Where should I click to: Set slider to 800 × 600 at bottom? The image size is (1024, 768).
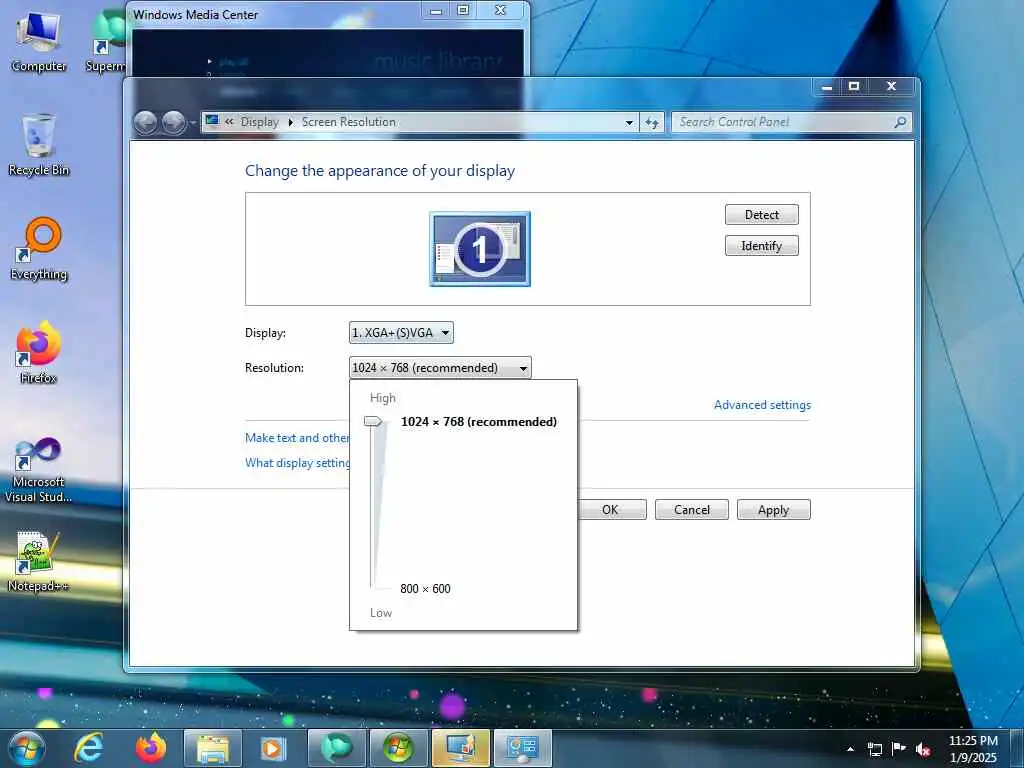pos(374,588)
